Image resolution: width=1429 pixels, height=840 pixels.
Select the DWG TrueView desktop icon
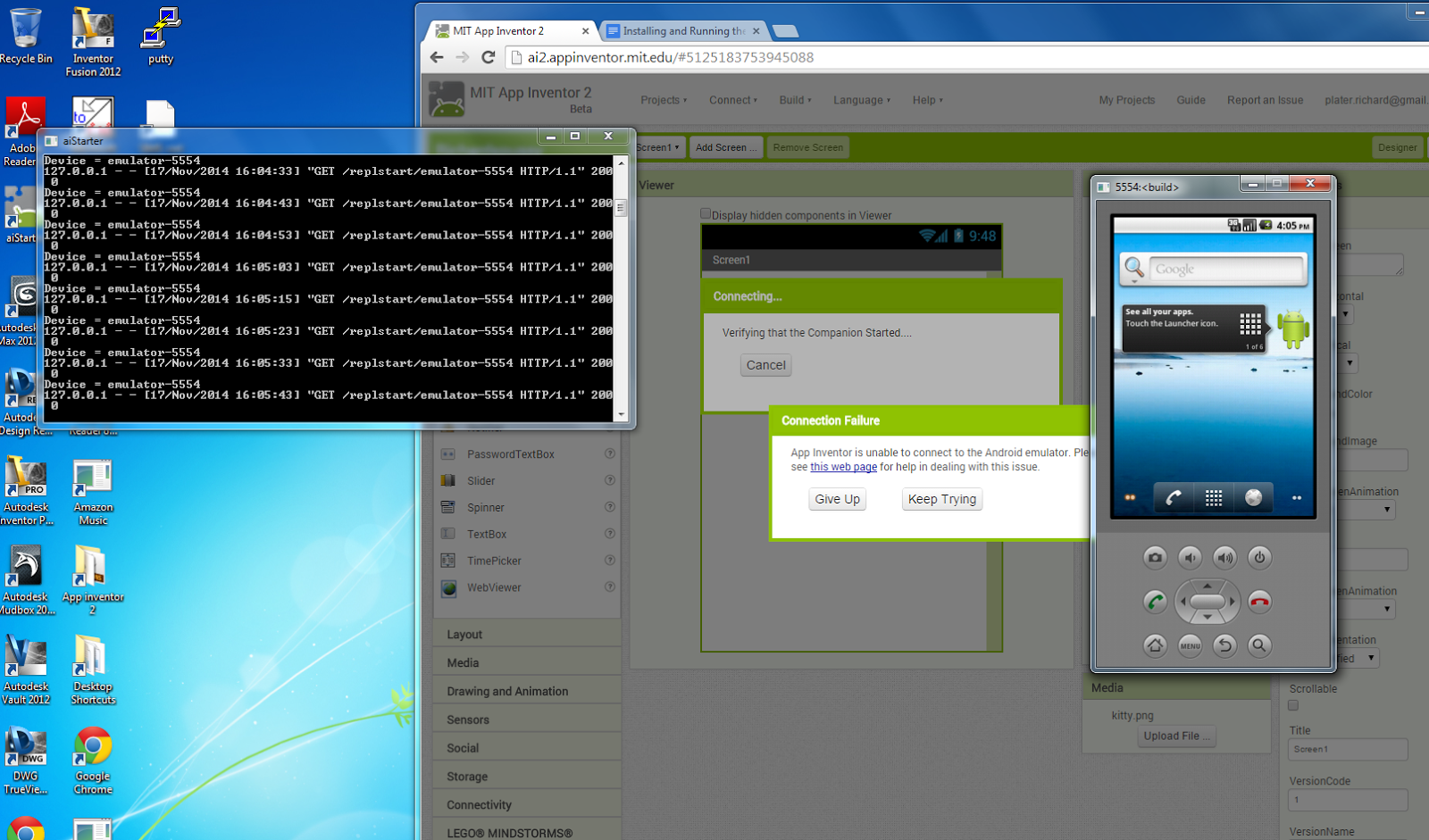coord(26,761)
